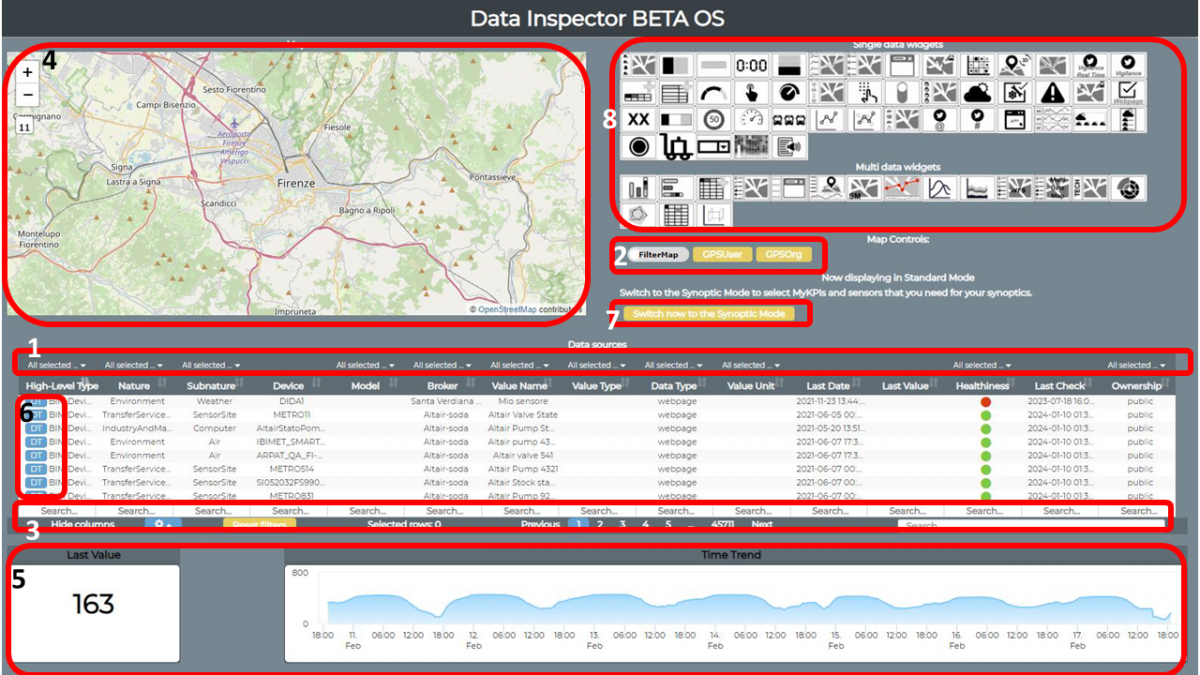Choose the luggage cart widget icon
The image size is (1200, 675).
click(676, 147)
